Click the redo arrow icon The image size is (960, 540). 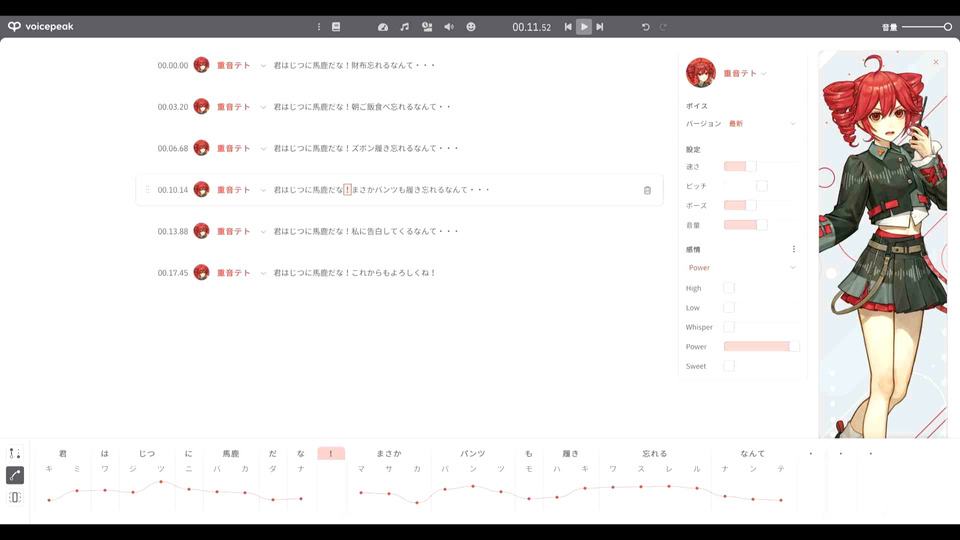click(x=663, y=27)
